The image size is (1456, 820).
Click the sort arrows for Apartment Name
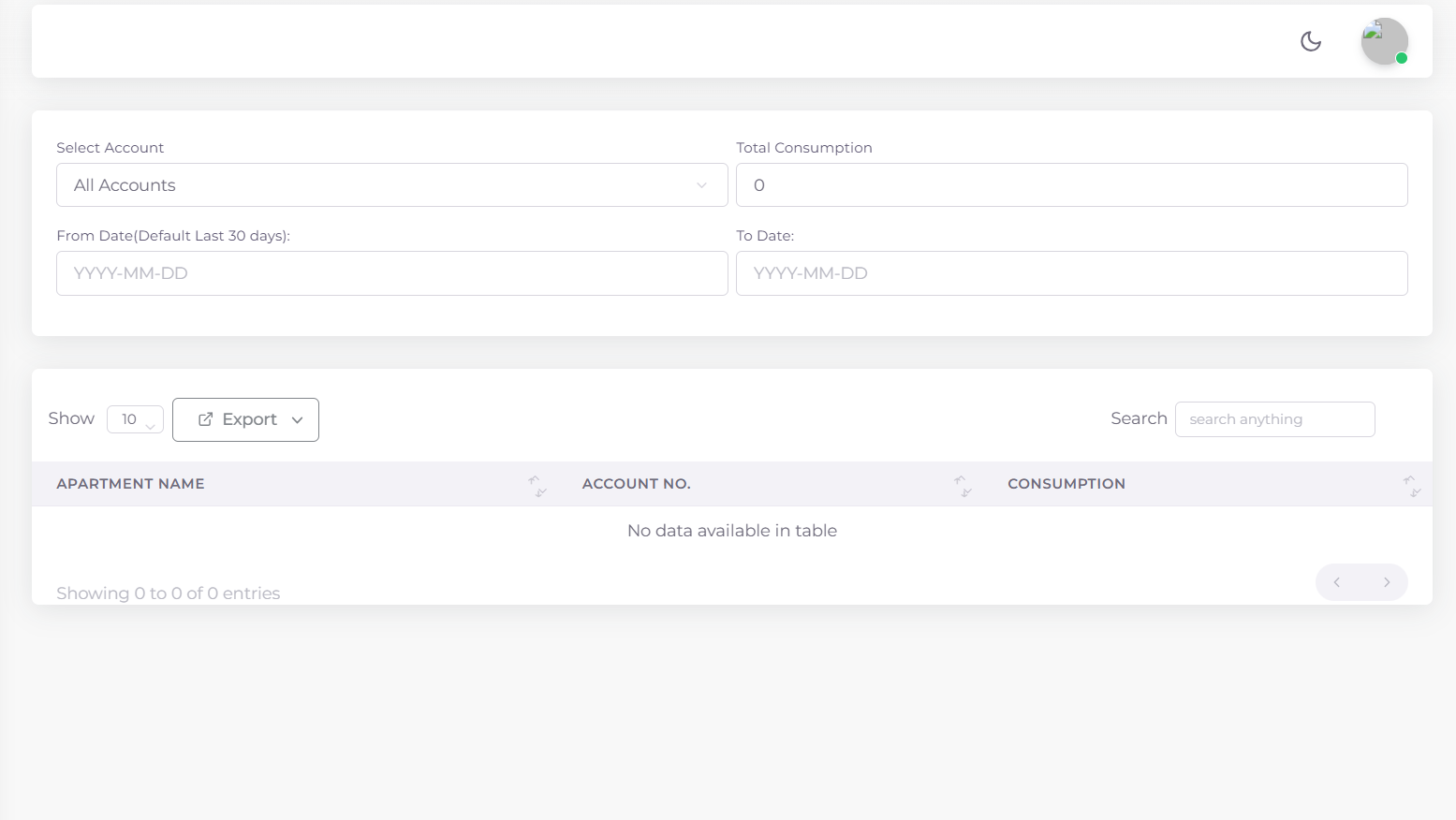(x=537, y=485)
